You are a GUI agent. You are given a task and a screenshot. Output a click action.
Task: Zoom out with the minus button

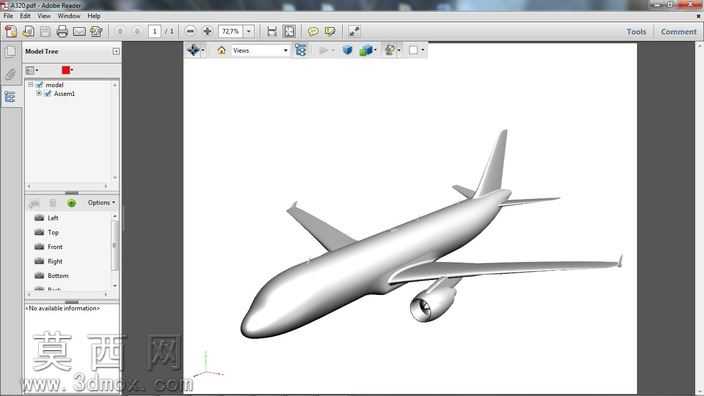click(190, 31)
